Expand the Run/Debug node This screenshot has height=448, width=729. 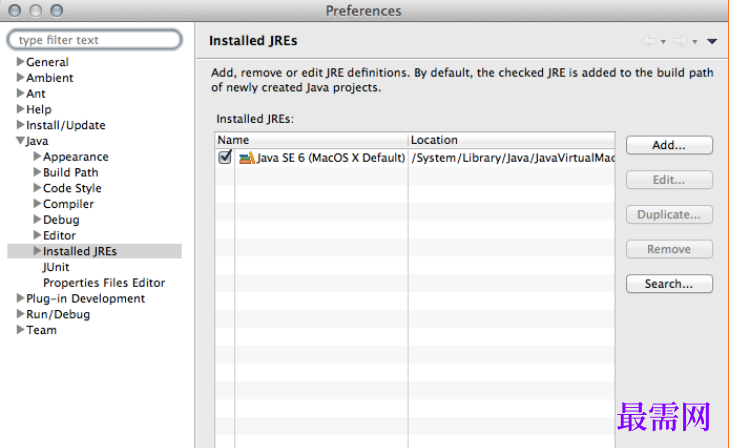pyautogui.click(x=20, y=314)
